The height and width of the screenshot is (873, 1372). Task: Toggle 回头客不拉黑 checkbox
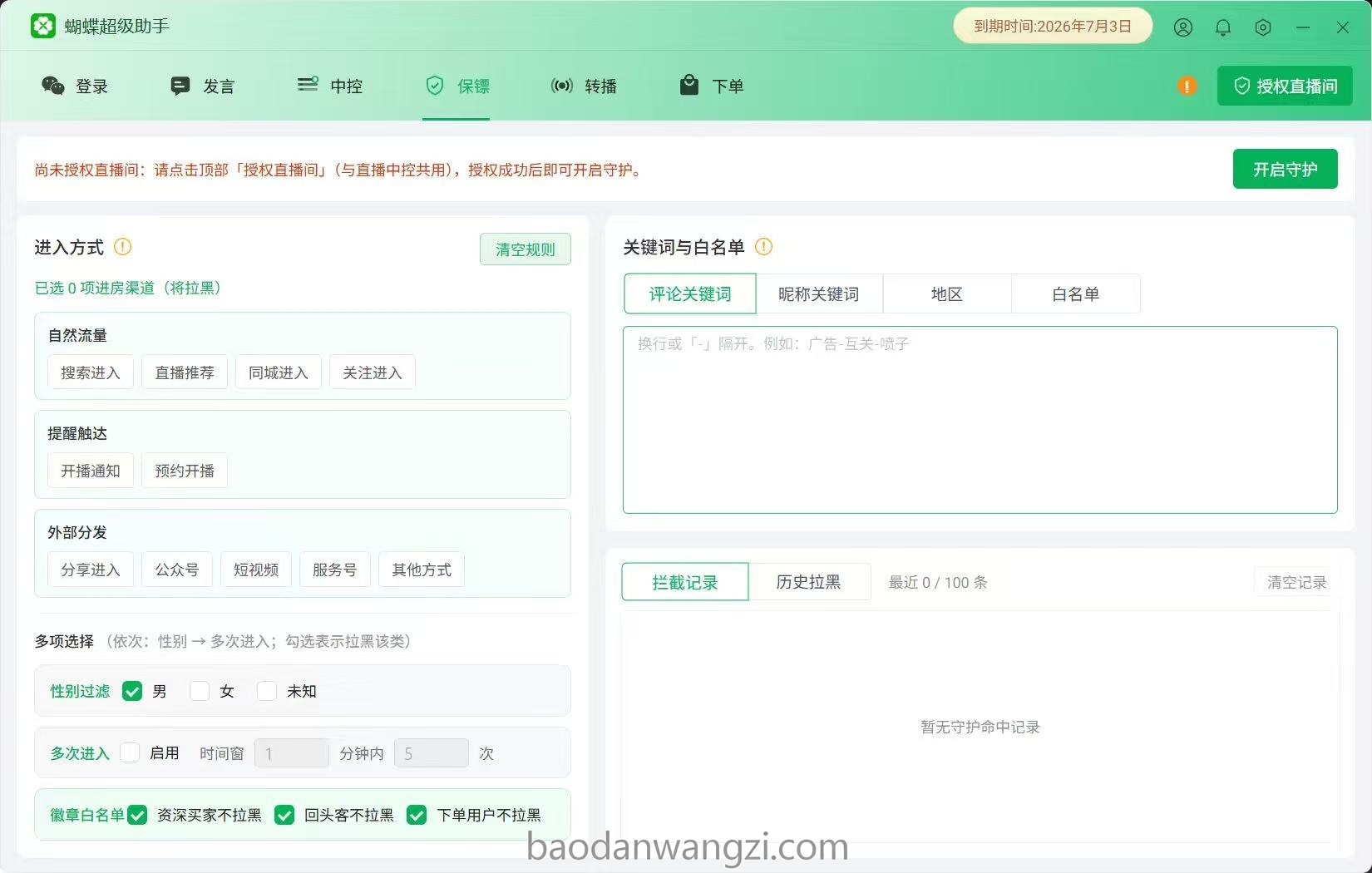tap(284, 815)
